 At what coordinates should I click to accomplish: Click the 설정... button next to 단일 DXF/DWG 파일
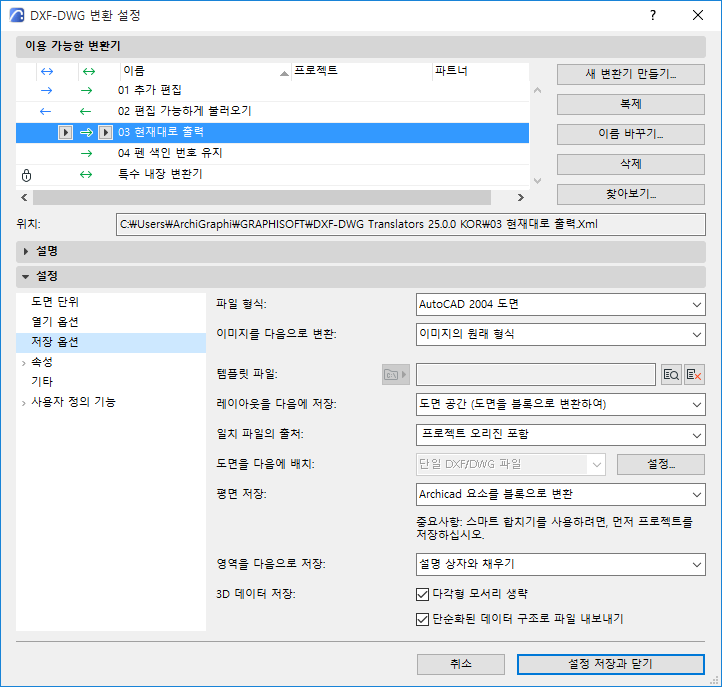click(x=660, y=465)
